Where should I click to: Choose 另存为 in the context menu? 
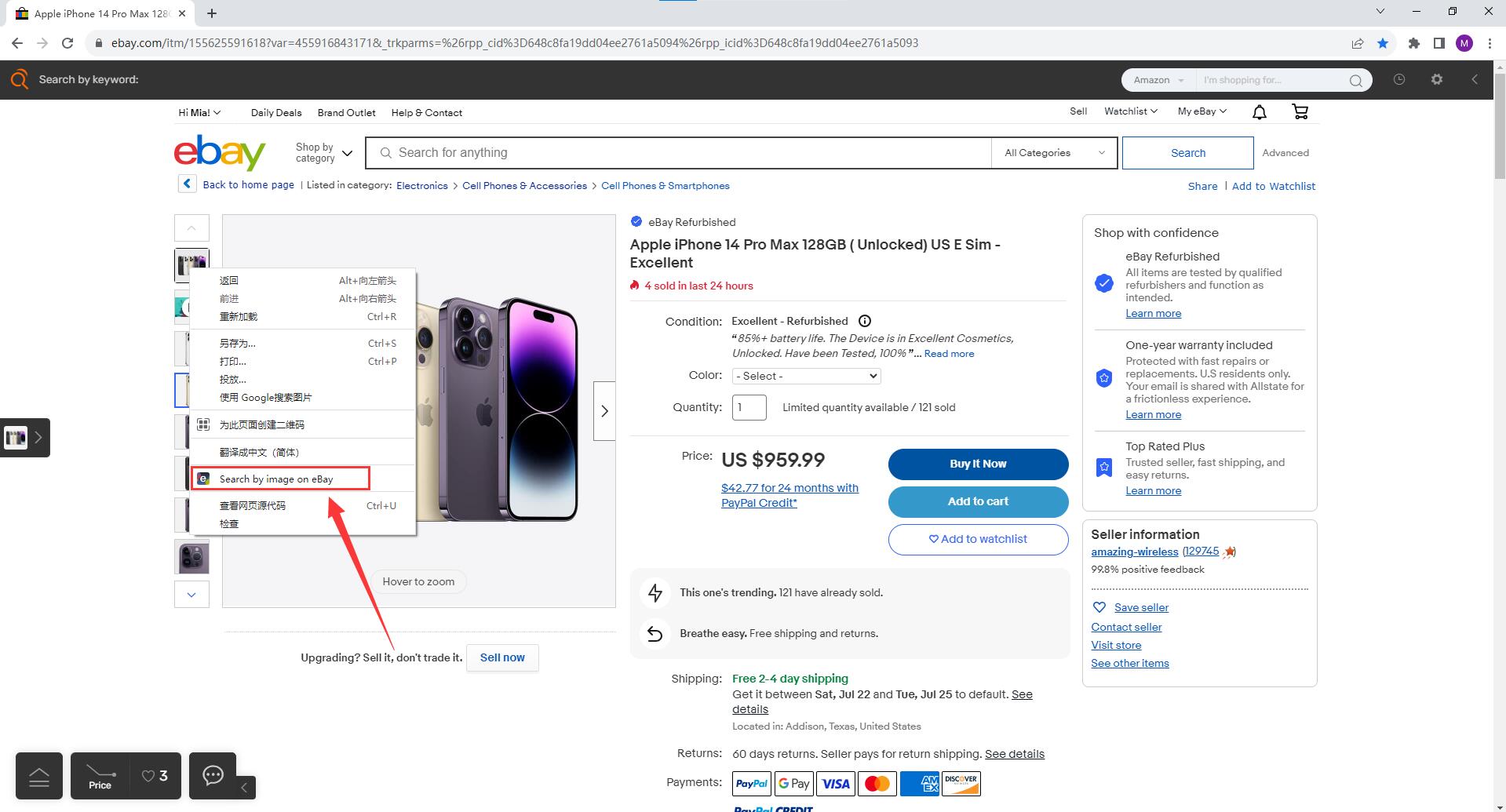(303, 343)
